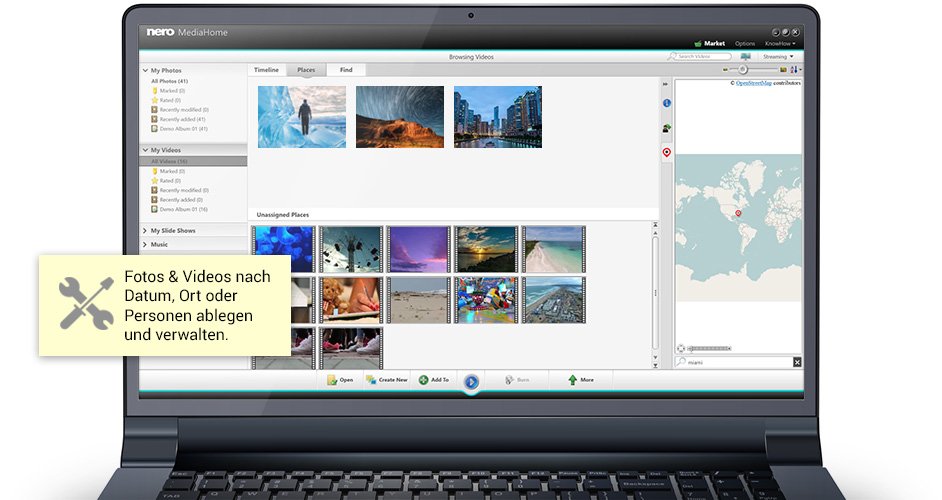Jump to top with scrollbar top arrow
942x500 pixels.
655,225
